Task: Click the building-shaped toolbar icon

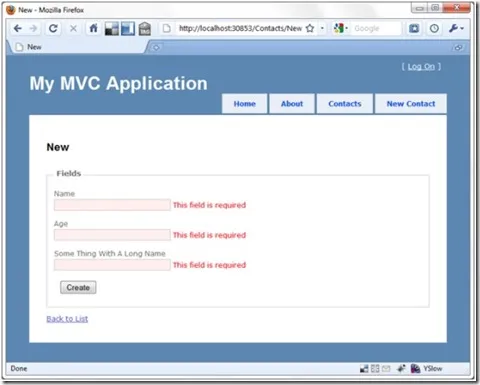Action: (145, 29)
